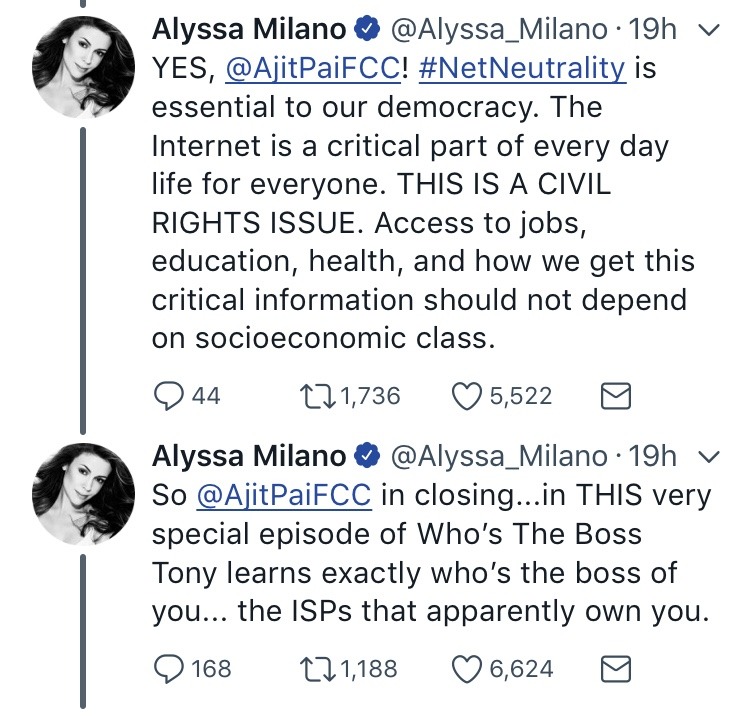Image resolution: width=750 pixels, height=716 pixels.
Task: Open verified badge on second tweet
Action: pyautogui.click(x=367, y=457)
